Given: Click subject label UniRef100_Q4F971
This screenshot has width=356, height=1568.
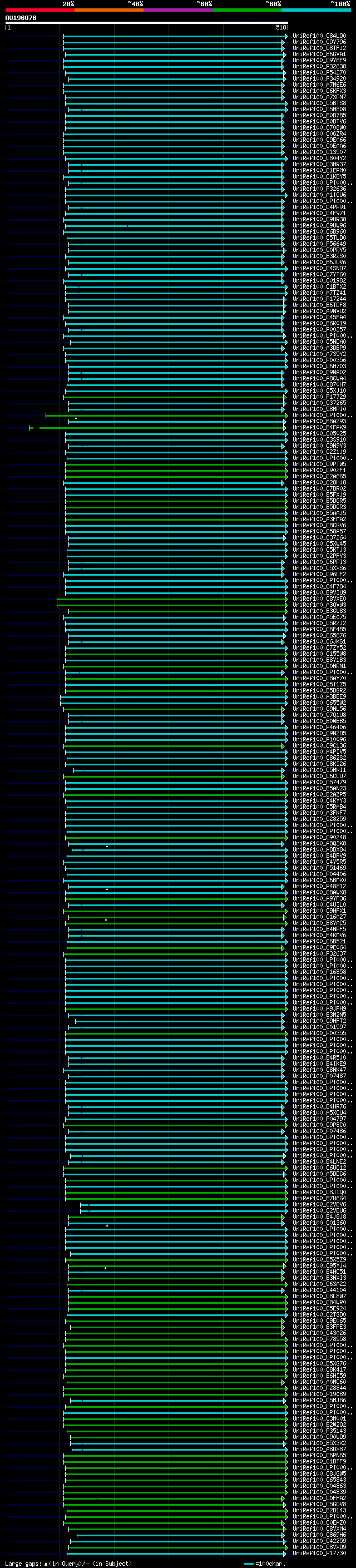Looking at the screenshot, I should tap(319, 214).
